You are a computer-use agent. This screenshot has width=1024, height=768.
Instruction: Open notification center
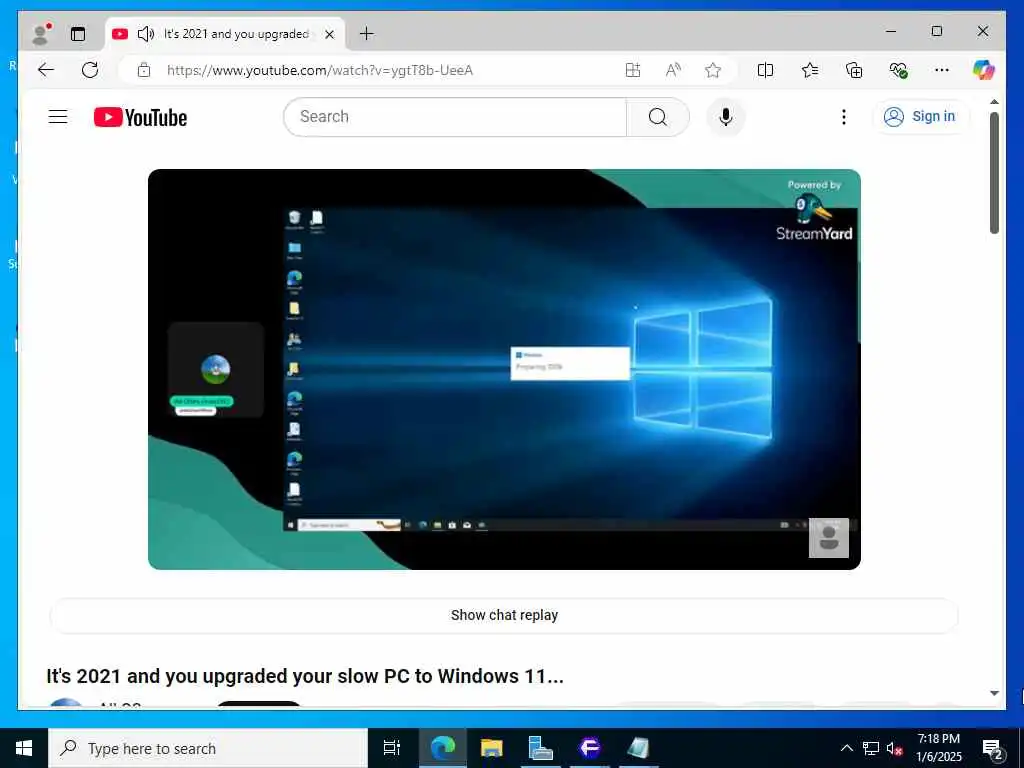(993, 748)
